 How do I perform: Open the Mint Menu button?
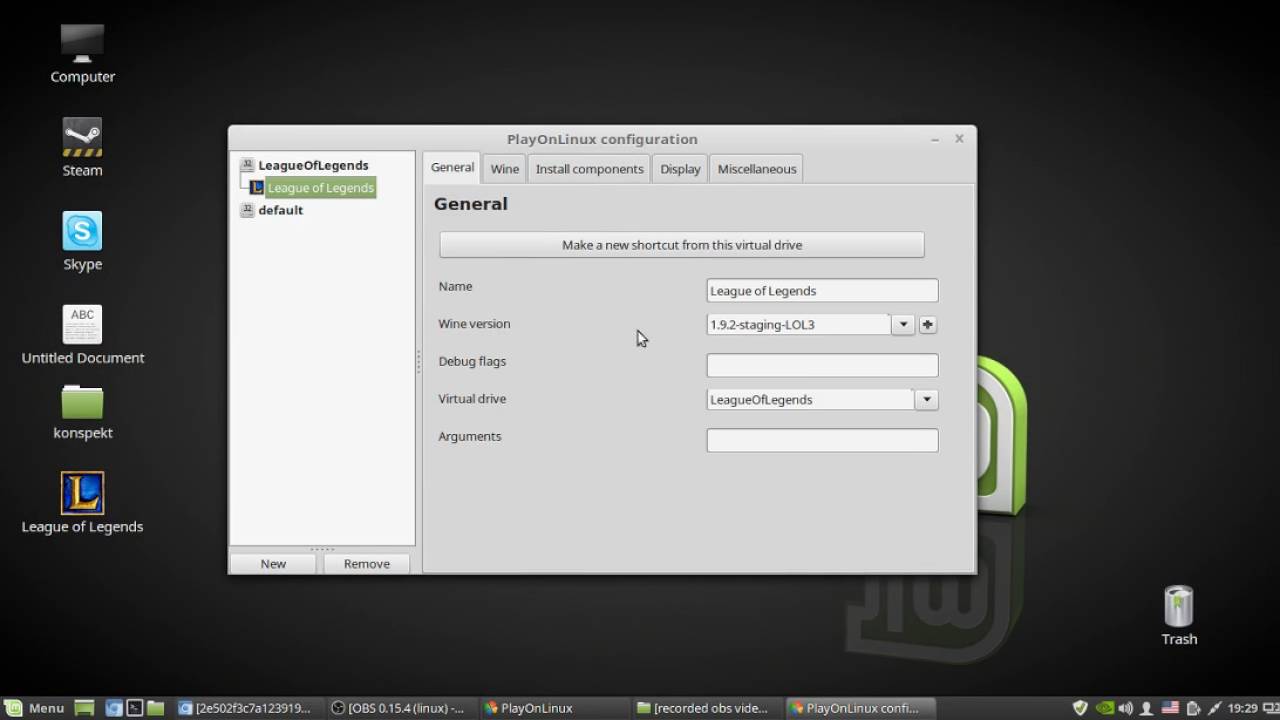(x=36, y=708)
